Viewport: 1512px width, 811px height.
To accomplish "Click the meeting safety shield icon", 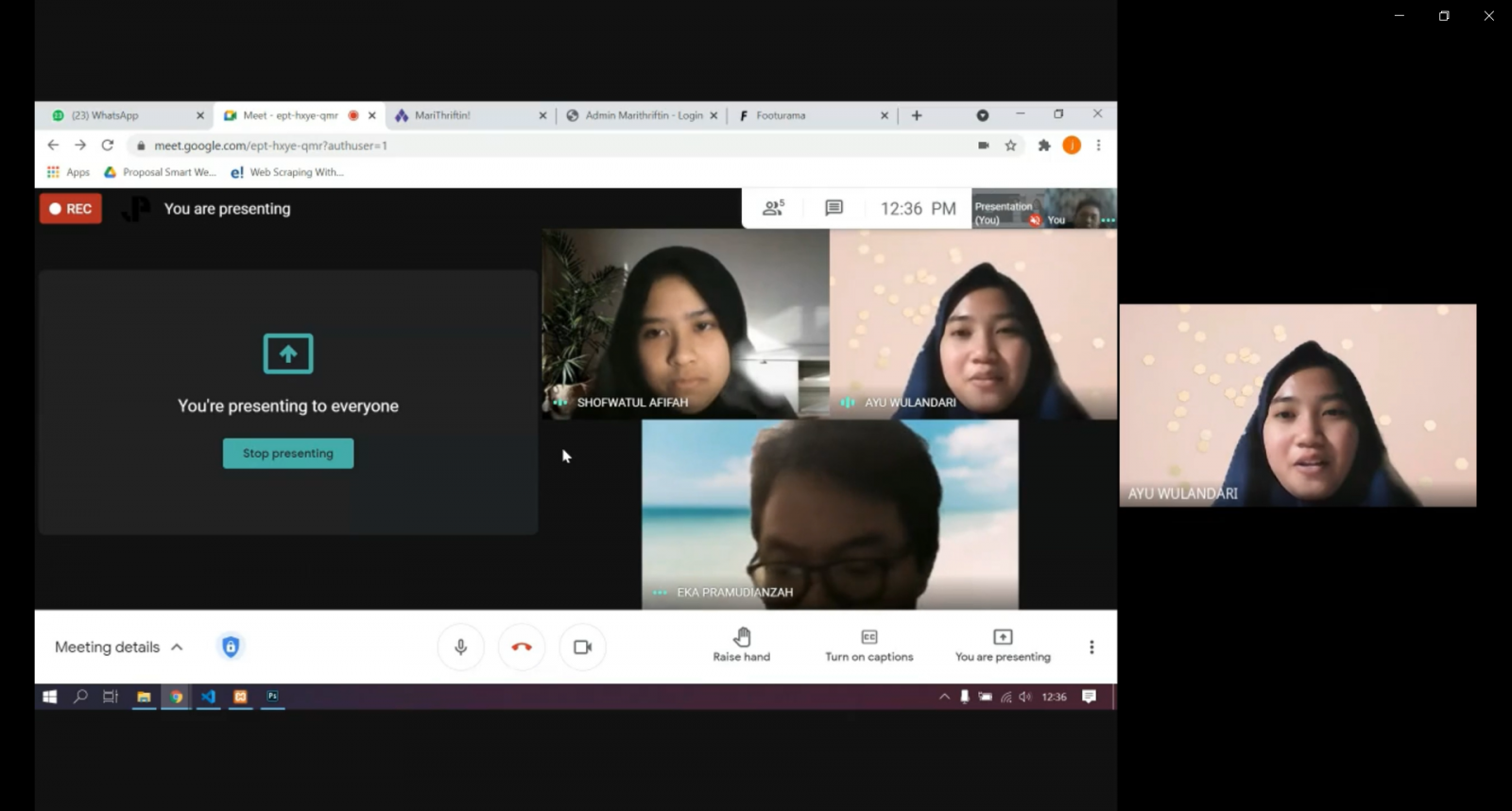I will click(231, 647).
